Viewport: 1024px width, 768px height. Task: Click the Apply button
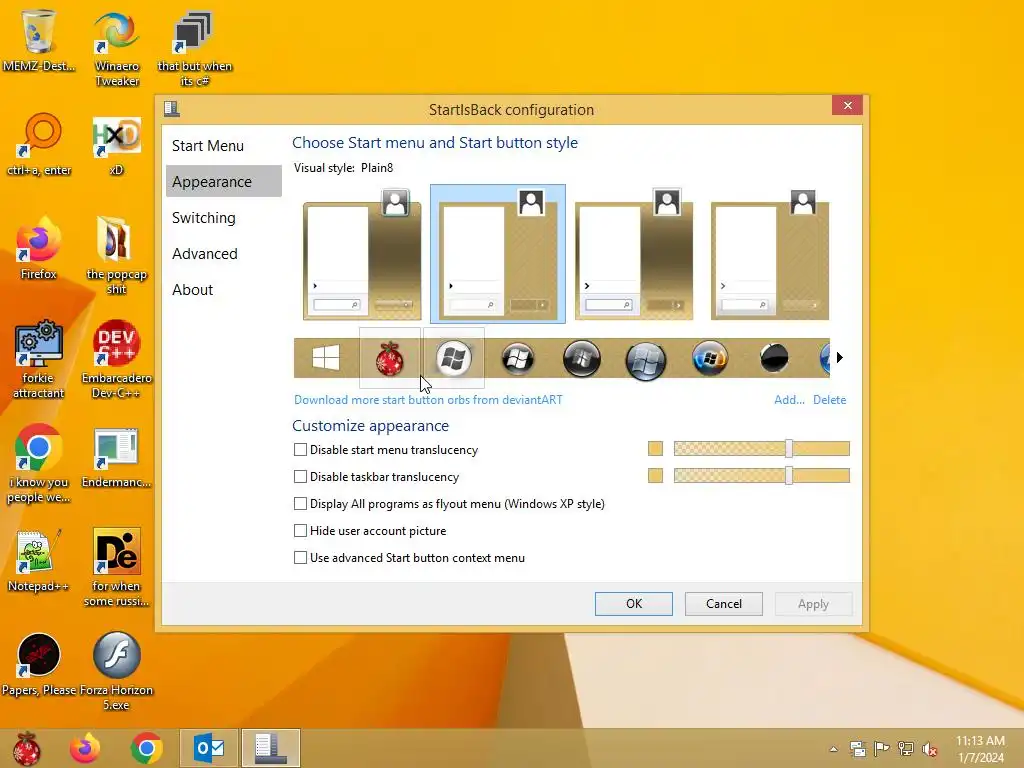pos(813,603)
